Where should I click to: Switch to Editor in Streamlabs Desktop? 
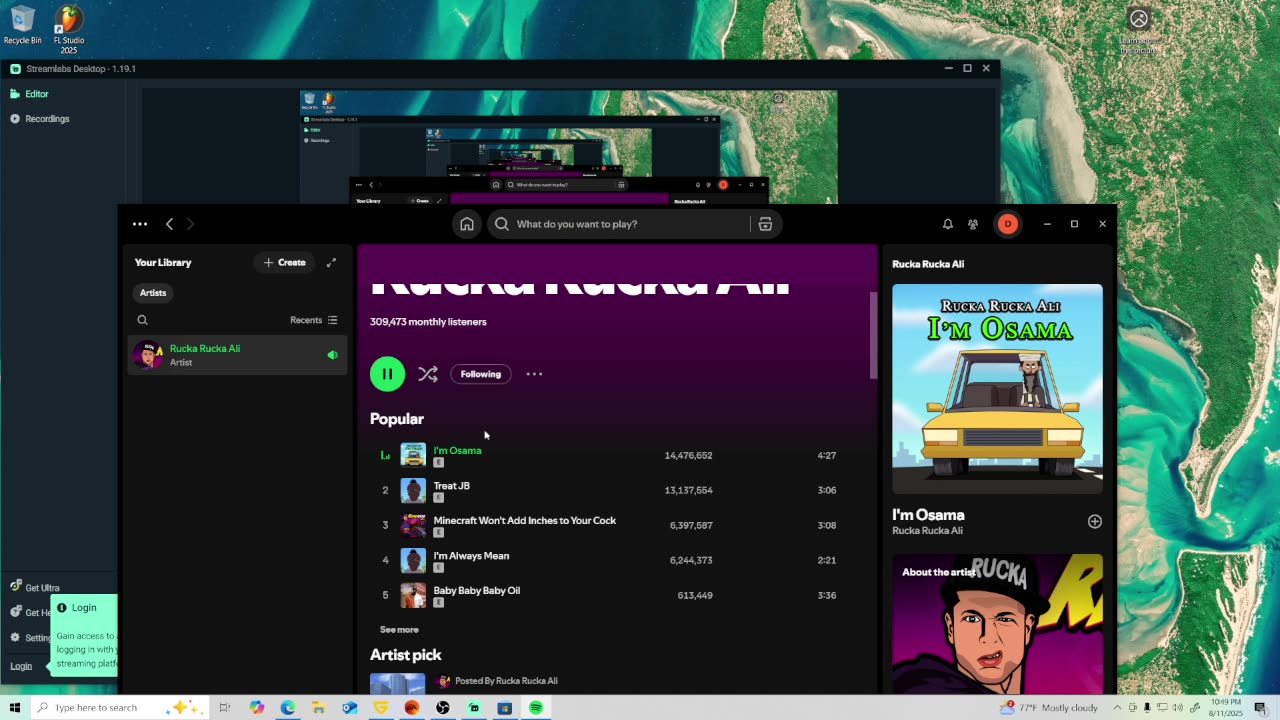pos(36,94)
